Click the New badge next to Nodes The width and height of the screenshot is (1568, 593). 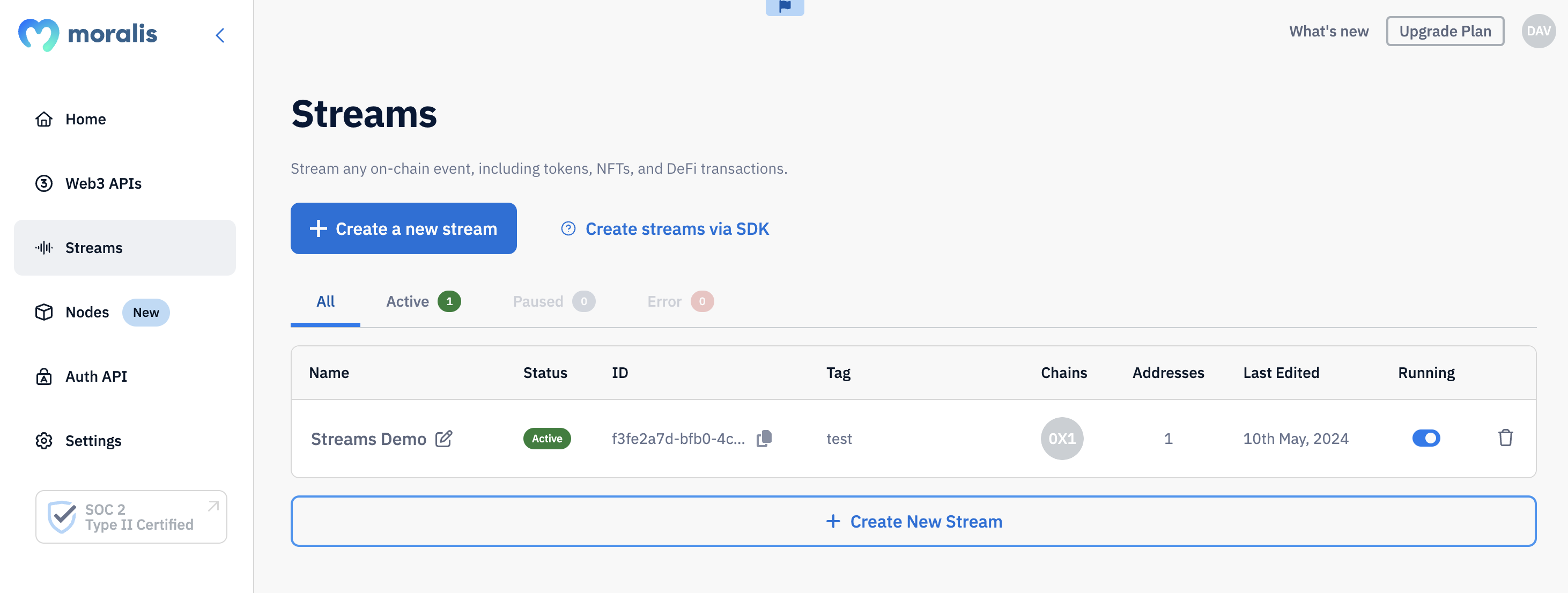pos(146,313)
